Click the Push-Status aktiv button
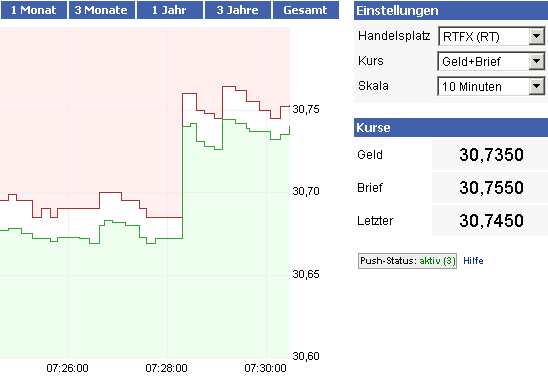Image resolution: width=548 pixels, height=378 pixels. 407,261
